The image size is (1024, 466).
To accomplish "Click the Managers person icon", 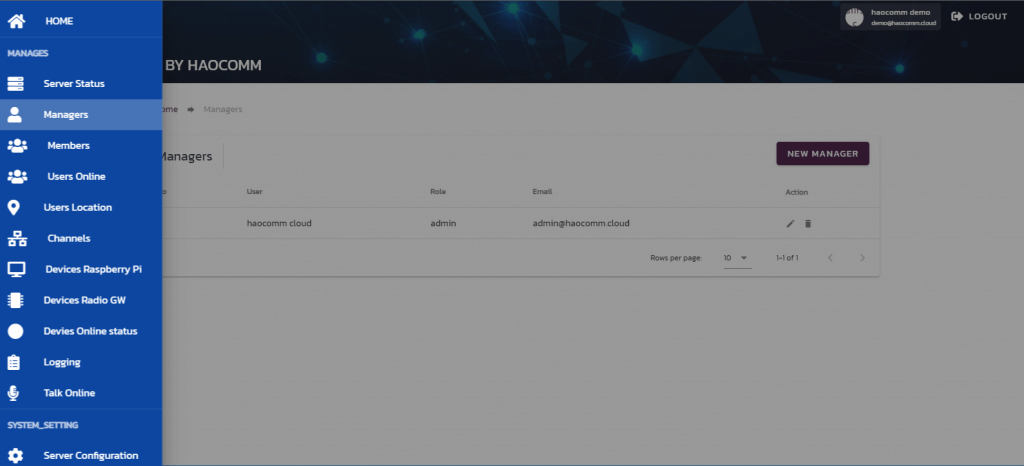I will (14, 115).
